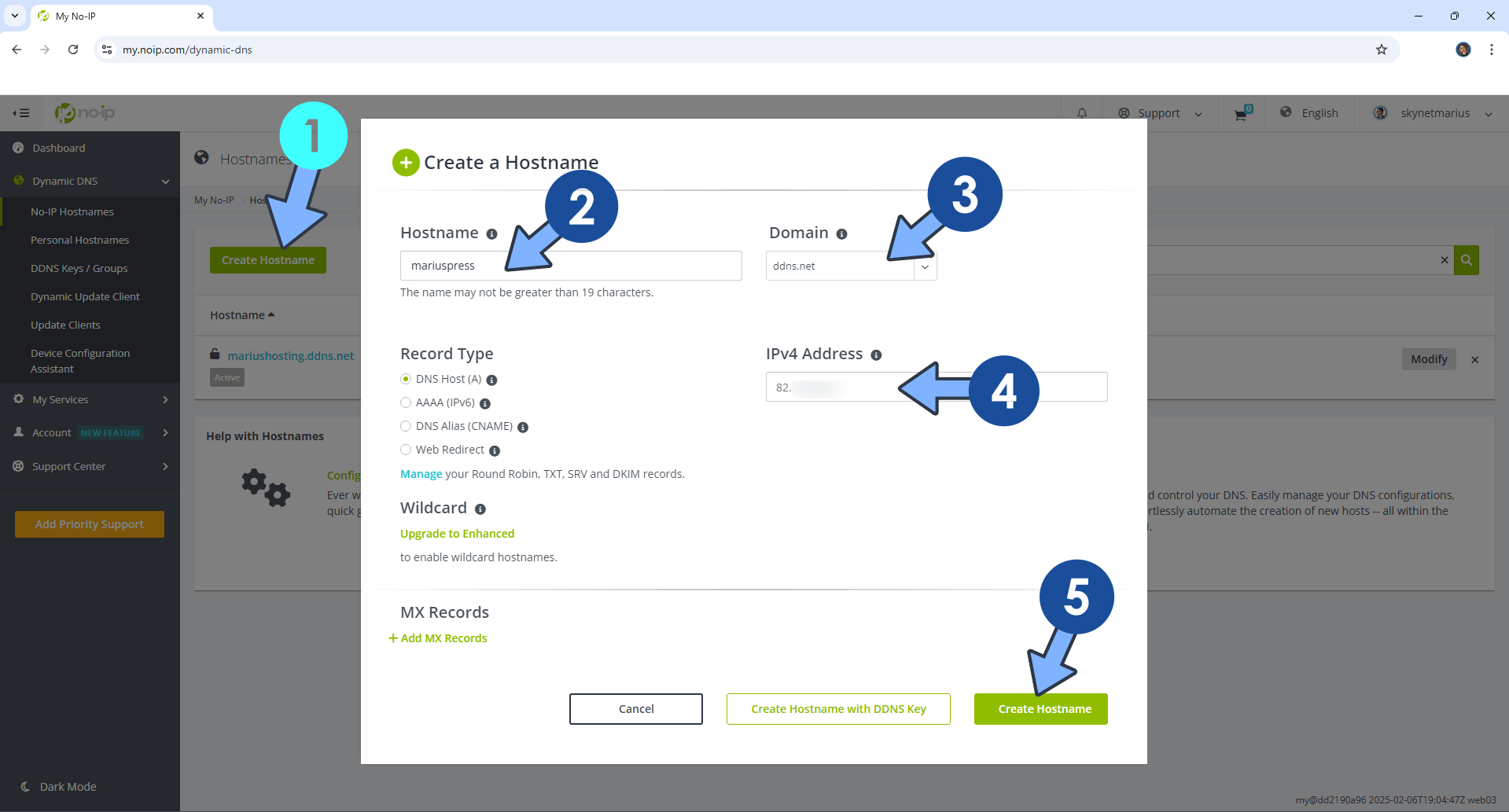The image size is (1509, 812).
Task: Select the DNS Host (A) radio button
Action: click(406, 379)
